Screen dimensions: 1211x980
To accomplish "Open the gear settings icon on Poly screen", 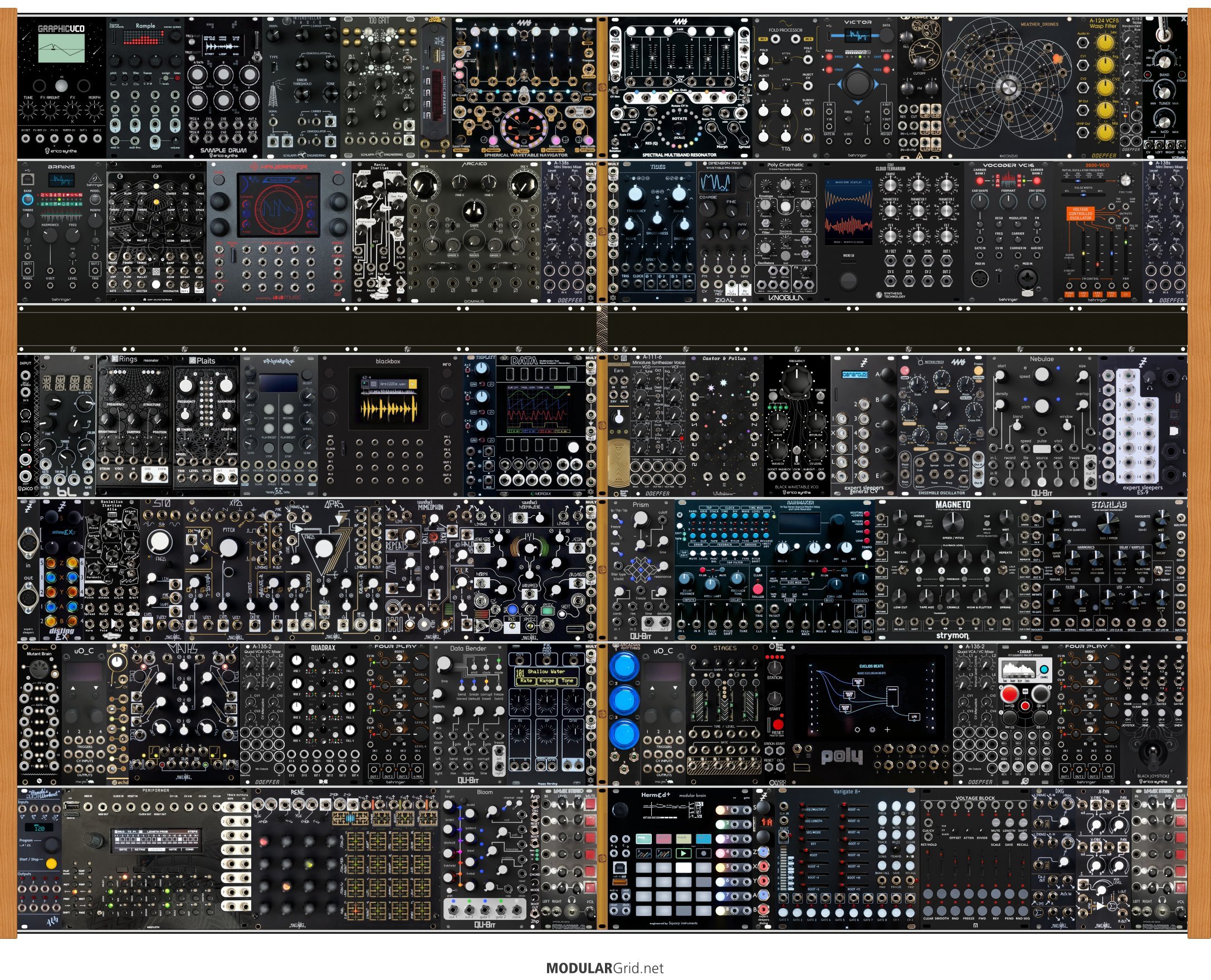I will [x=872, y=729].
